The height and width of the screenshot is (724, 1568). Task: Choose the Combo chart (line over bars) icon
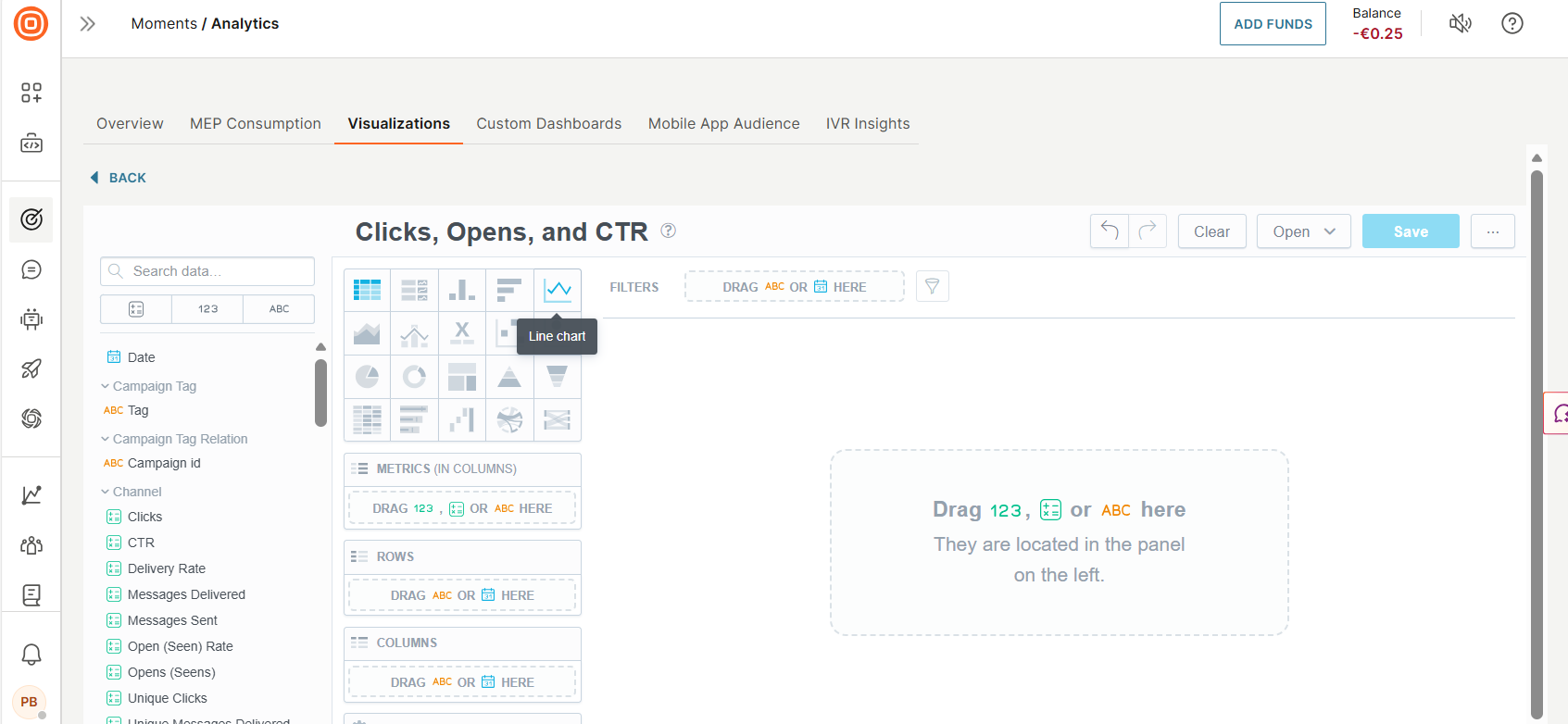(415, 333)
